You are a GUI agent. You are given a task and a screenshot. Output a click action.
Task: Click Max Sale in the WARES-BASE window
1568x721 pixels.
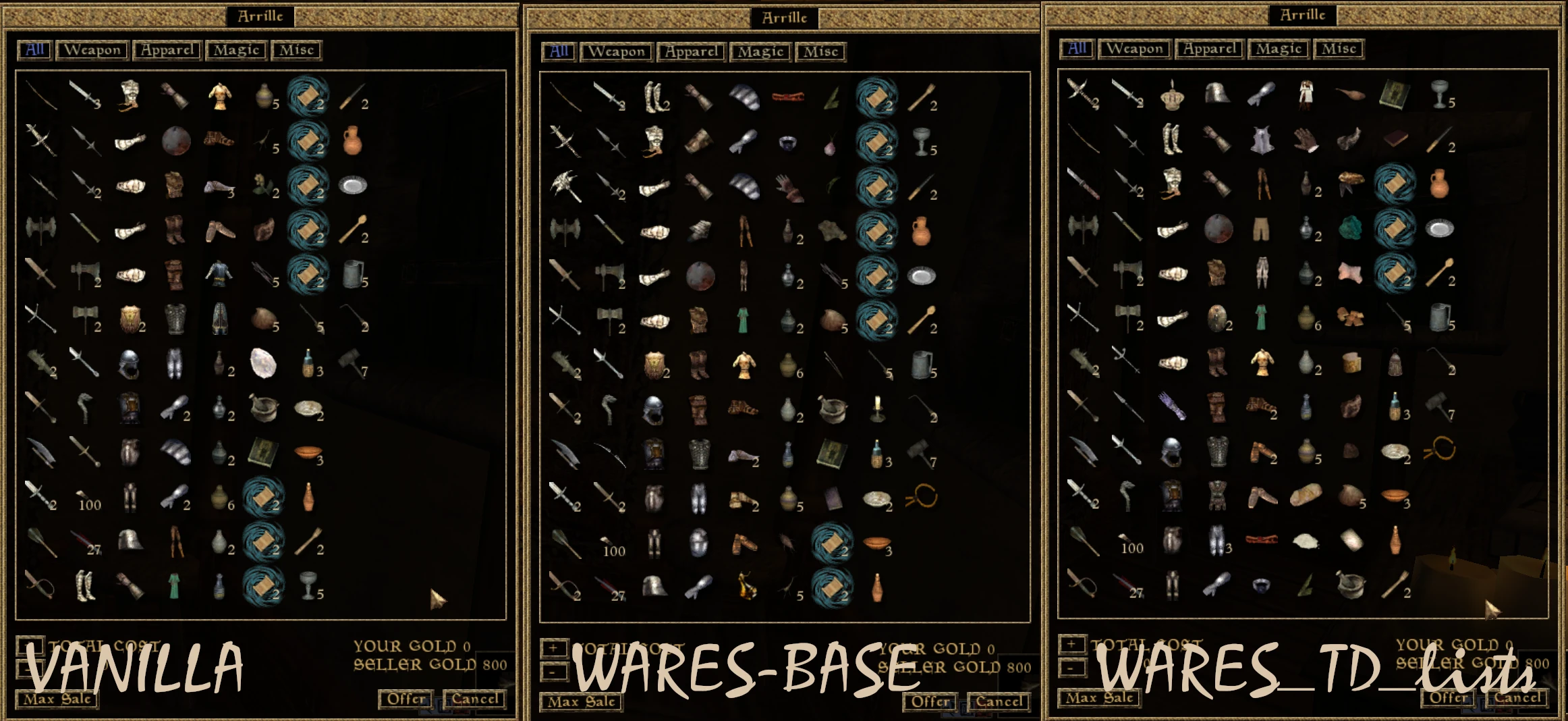[x=581, y=702]
